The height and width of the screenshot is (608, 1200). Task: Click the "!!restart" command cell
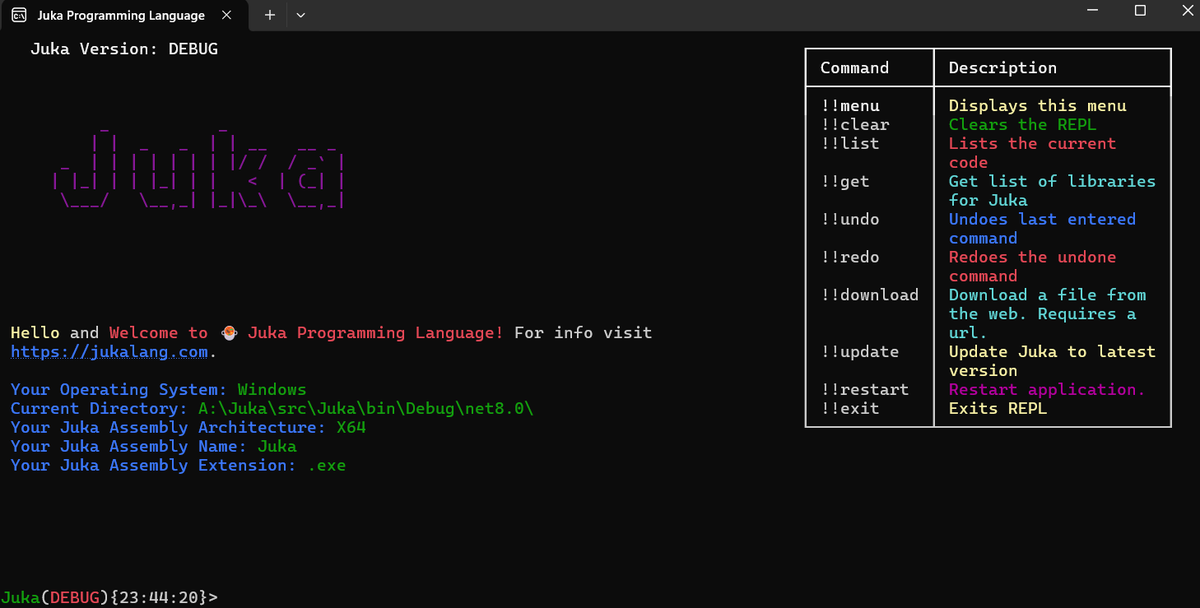(x=865, y=390)
